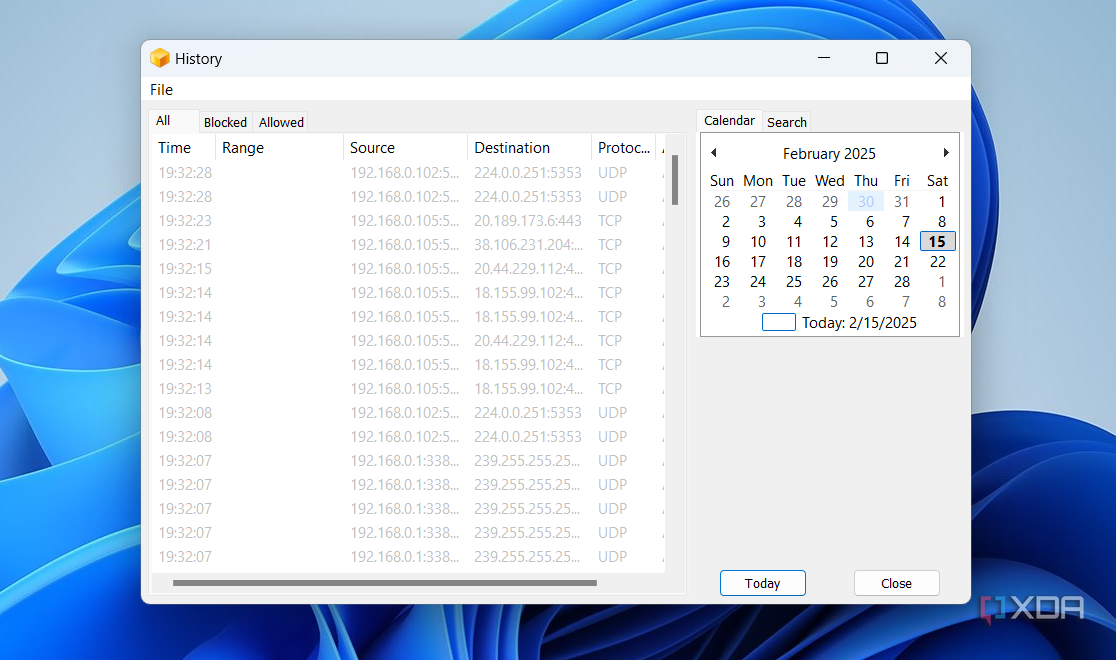Select February 12 in the calendar

(830, 242)
